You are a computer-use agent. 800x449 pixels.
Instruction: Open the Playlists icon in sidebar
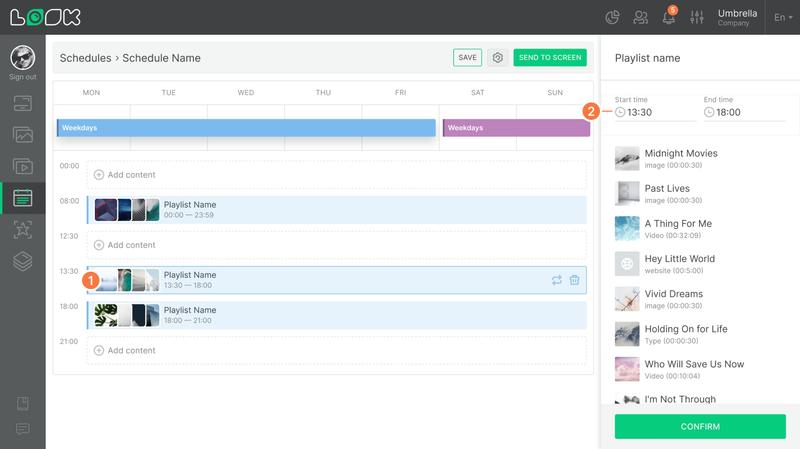coord(22,166)
